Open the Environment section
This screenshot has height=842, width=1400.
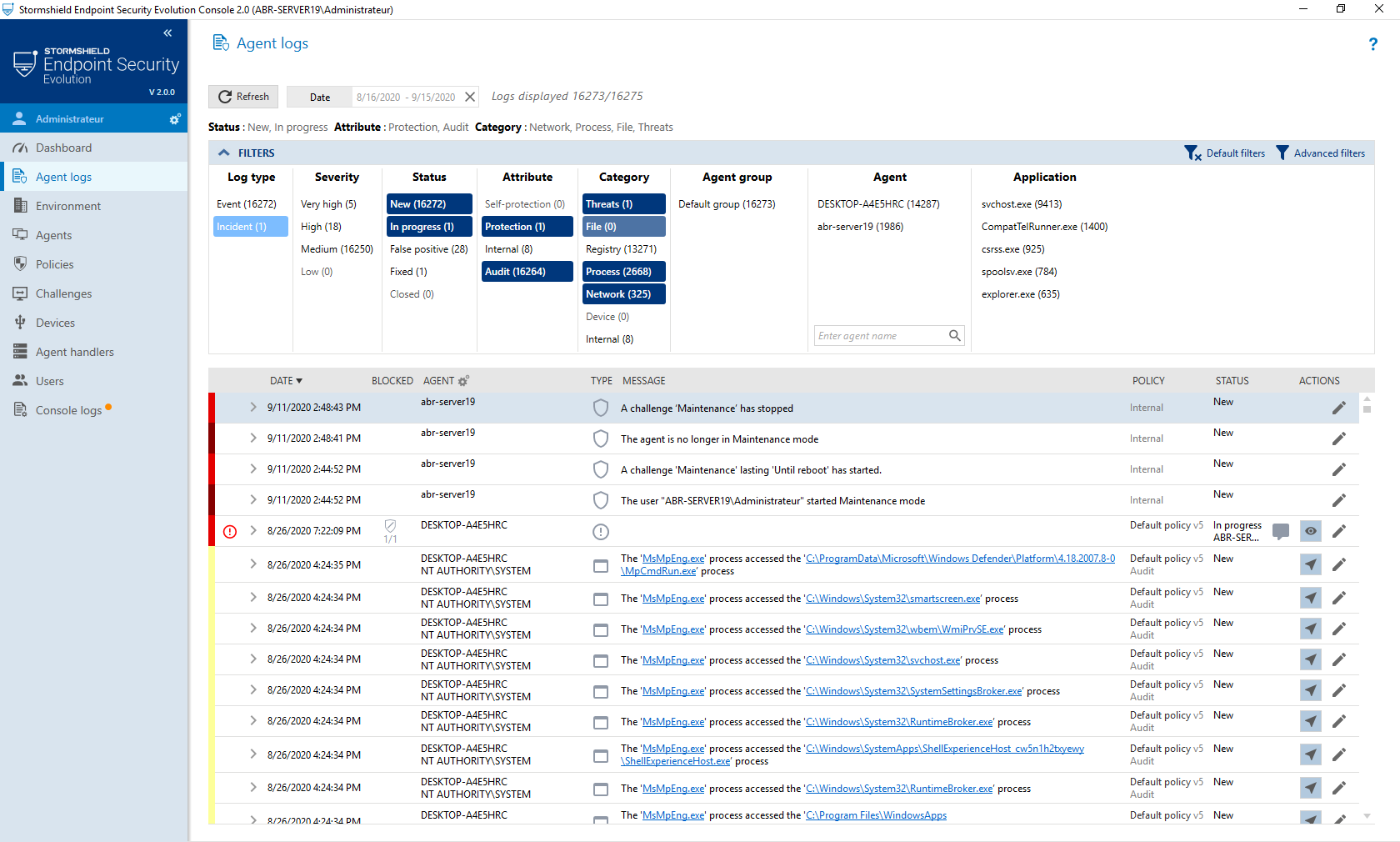pos(68,206)
